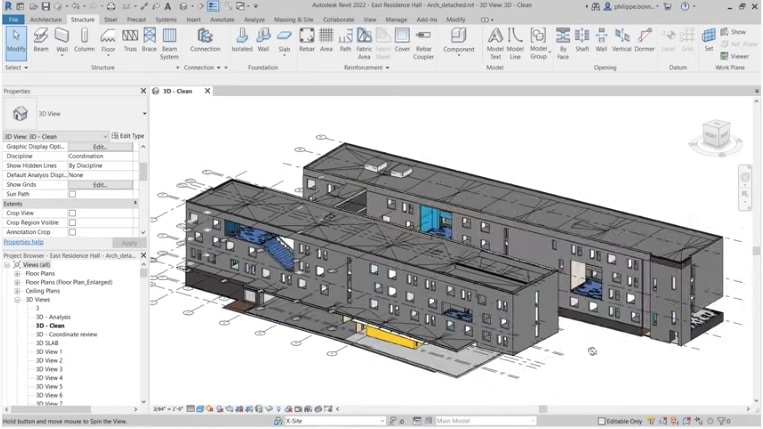
Task: Click Edit button for Show Grids
Action: pyautogui.click(x=100, y=185)
